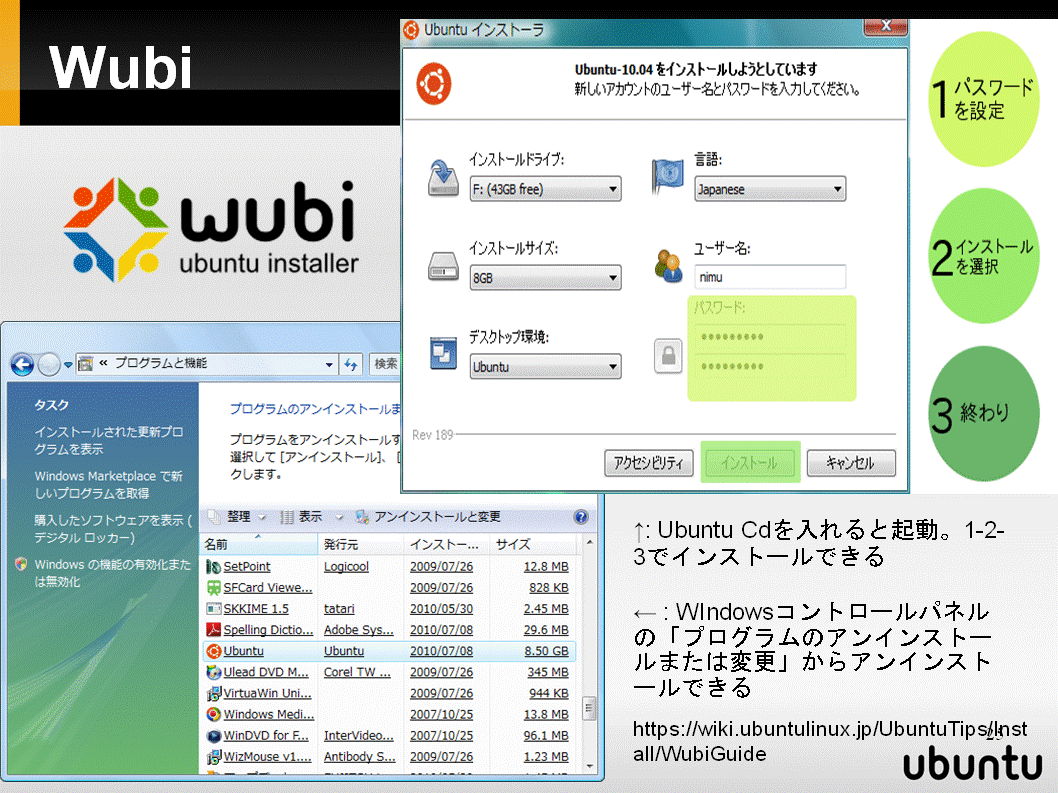The height and width of the screenshot is (793, 1058).
Task: Open the デスクトップ環境 dropdown showing Ubuntu
Action: tap(545, 366)
